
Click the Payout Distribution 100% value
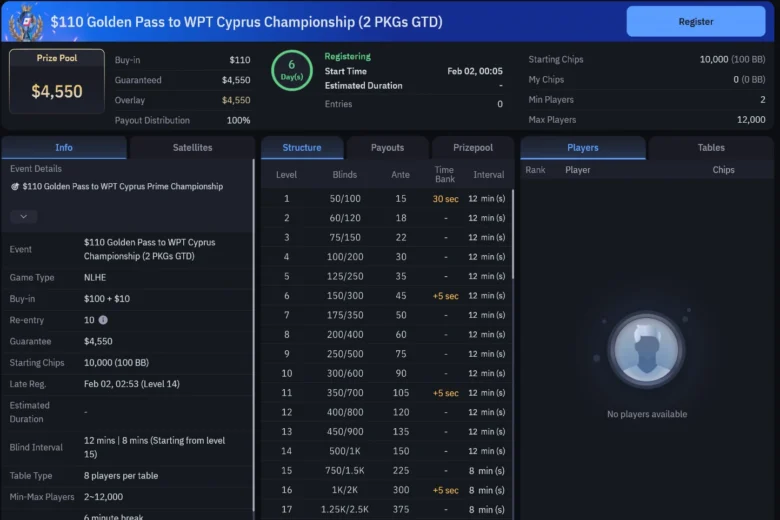pos(239,120)
